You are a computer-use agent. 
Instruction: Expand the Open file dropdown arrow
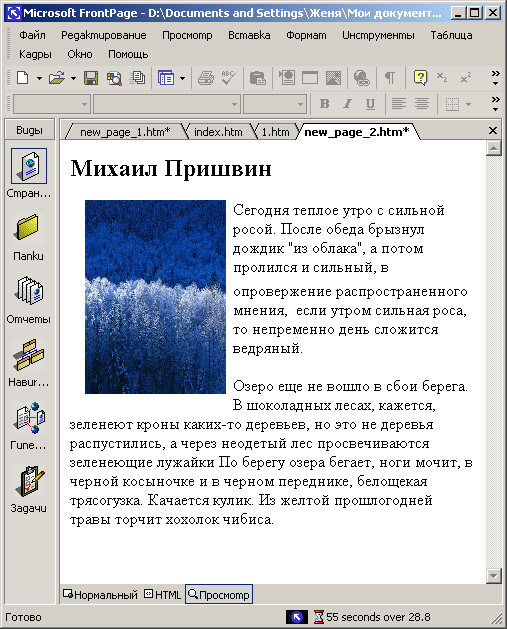73,78
